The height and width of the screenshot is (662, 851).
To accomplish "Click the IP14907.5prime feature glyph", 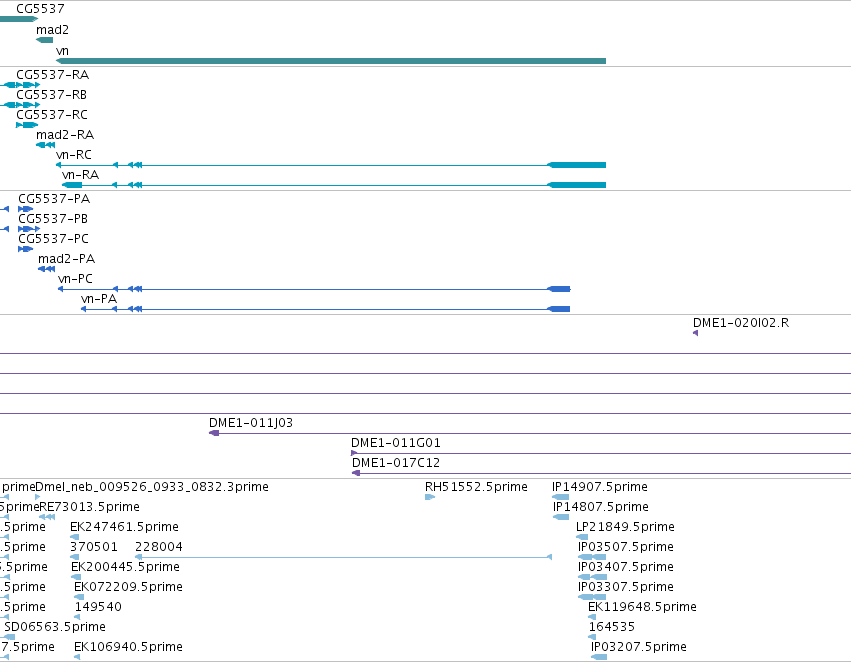I will (561, 497).
